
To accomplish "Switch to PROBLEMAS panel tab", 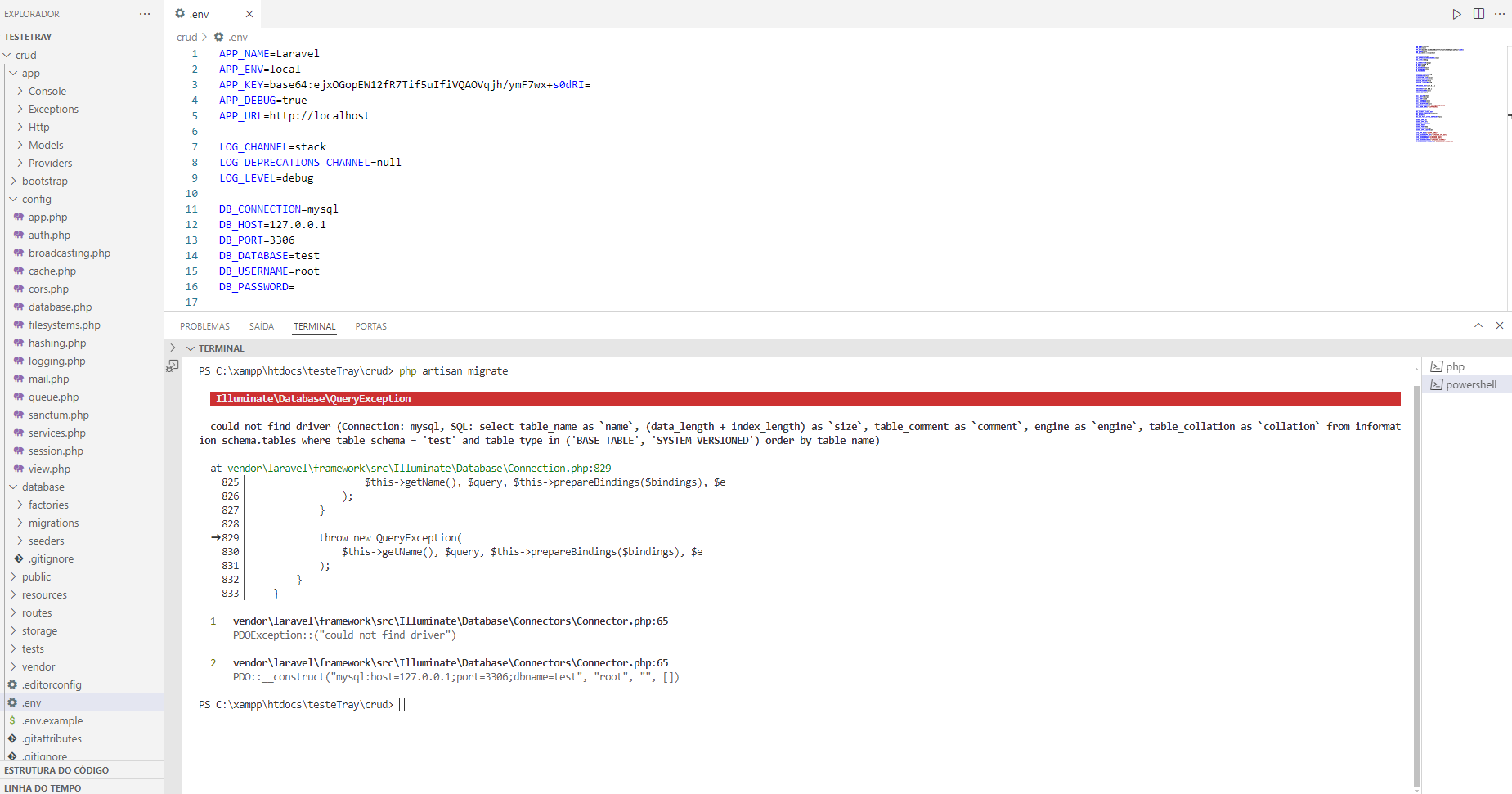I will tap(204, 326).
